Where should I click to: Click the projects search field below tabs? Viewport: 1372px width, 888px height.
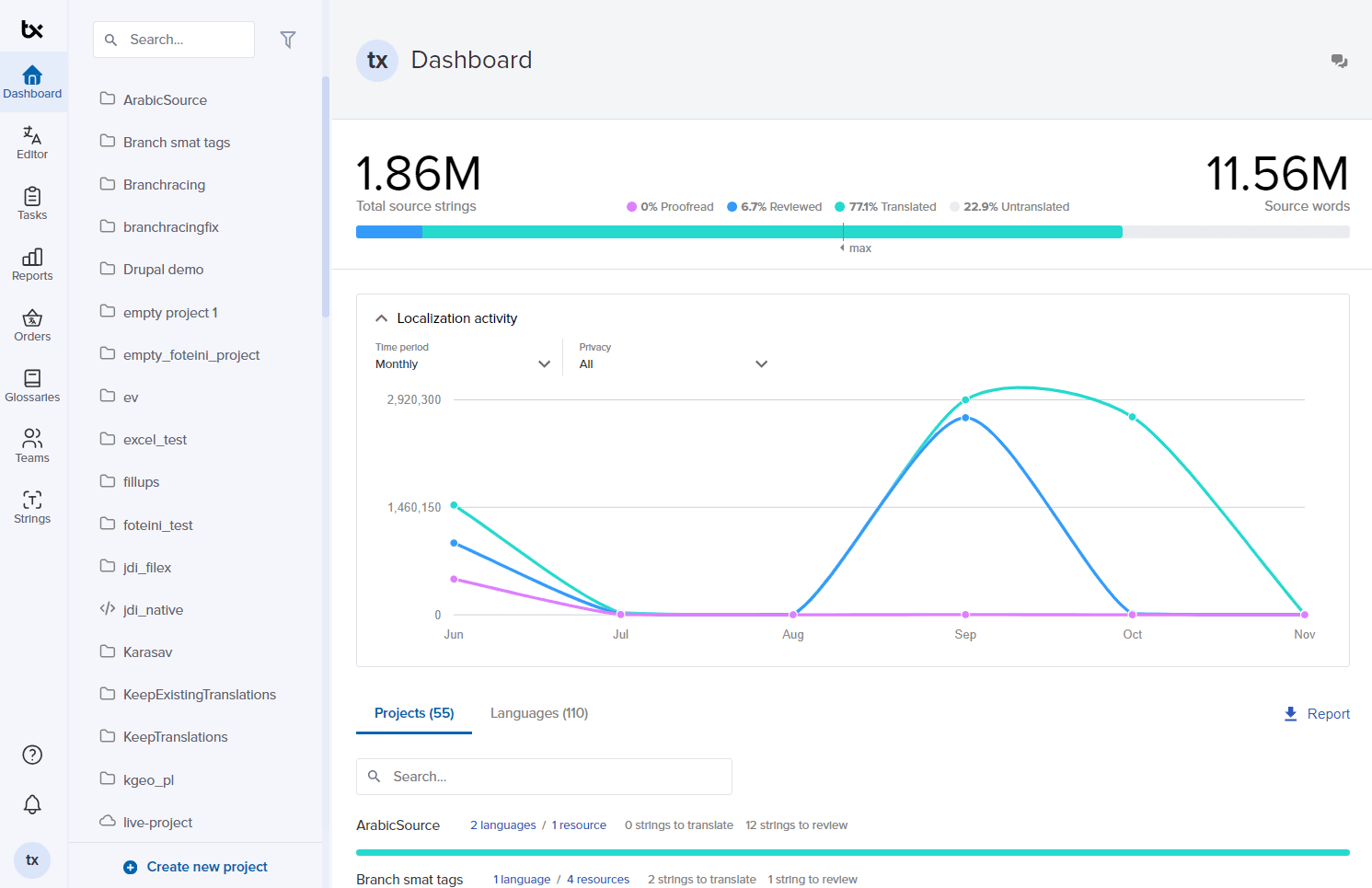click(544, 777)
